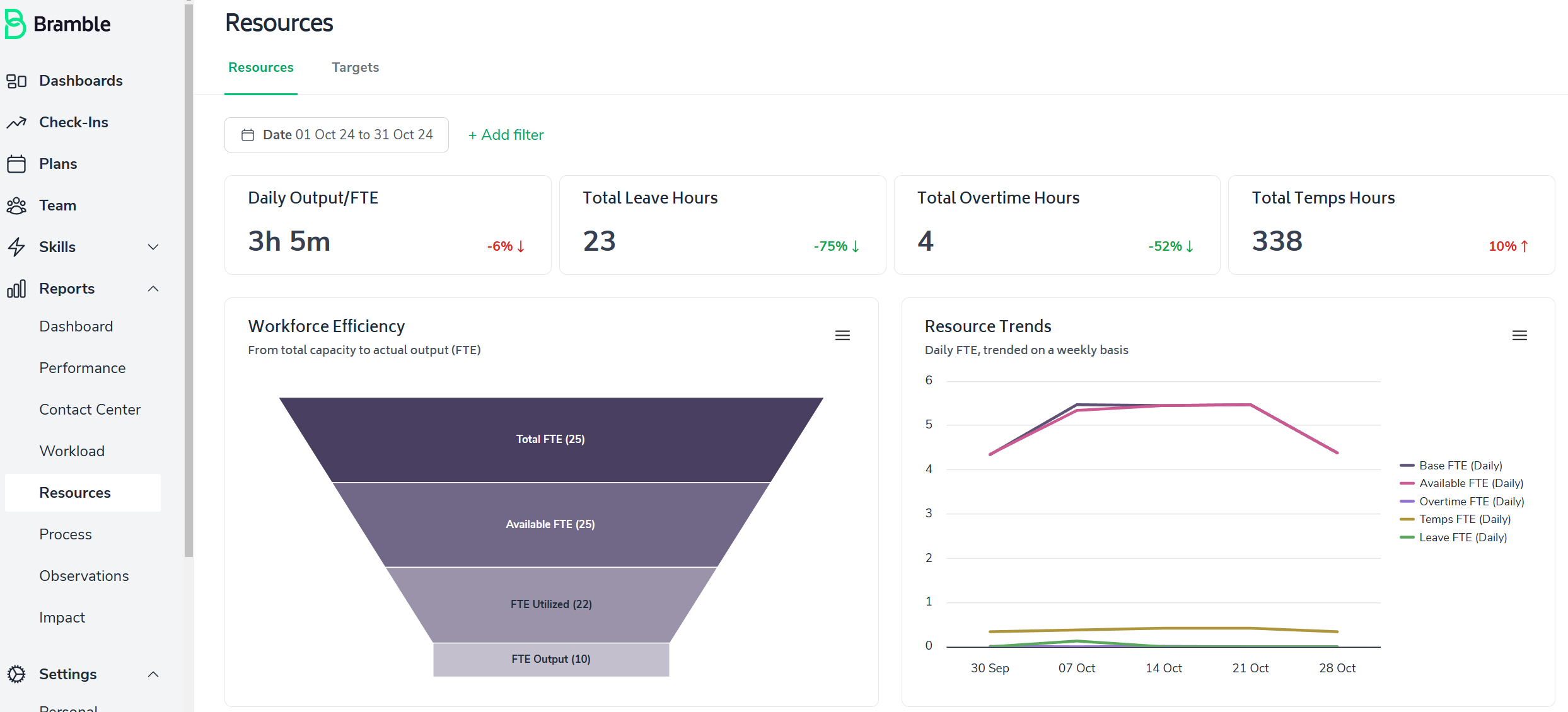Toggle Available FTE (Daily) legend series

point(1470,483)
